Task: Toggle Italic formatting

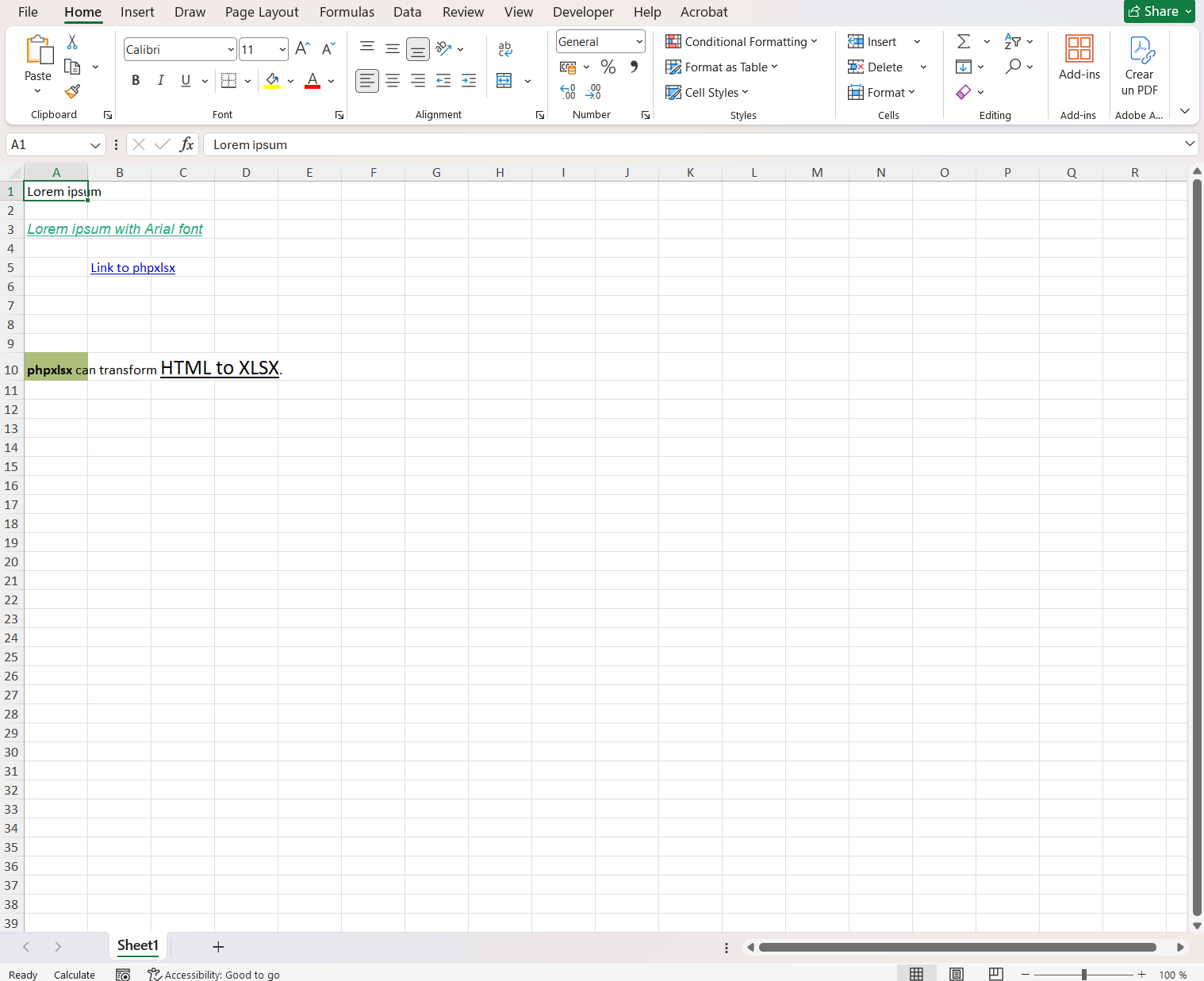Action: tap(161, 81)
